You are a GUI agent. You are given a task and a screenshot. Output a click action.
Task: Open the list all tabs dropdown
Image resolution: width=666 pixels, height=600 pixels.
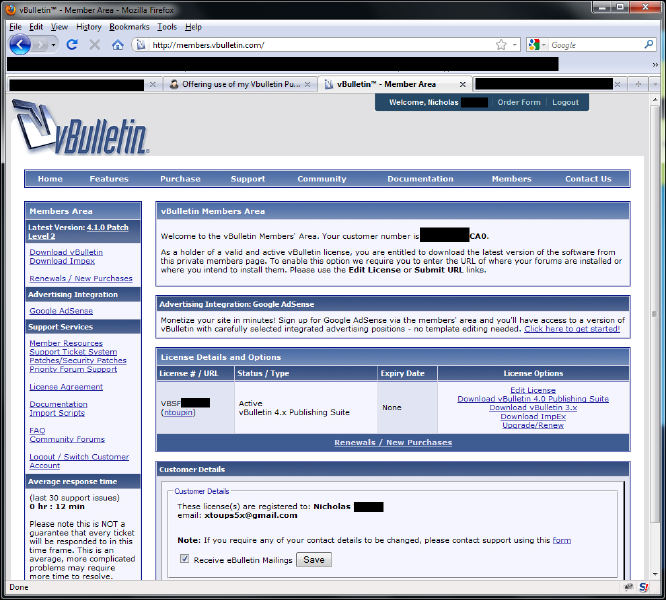(x=655, y=84)
